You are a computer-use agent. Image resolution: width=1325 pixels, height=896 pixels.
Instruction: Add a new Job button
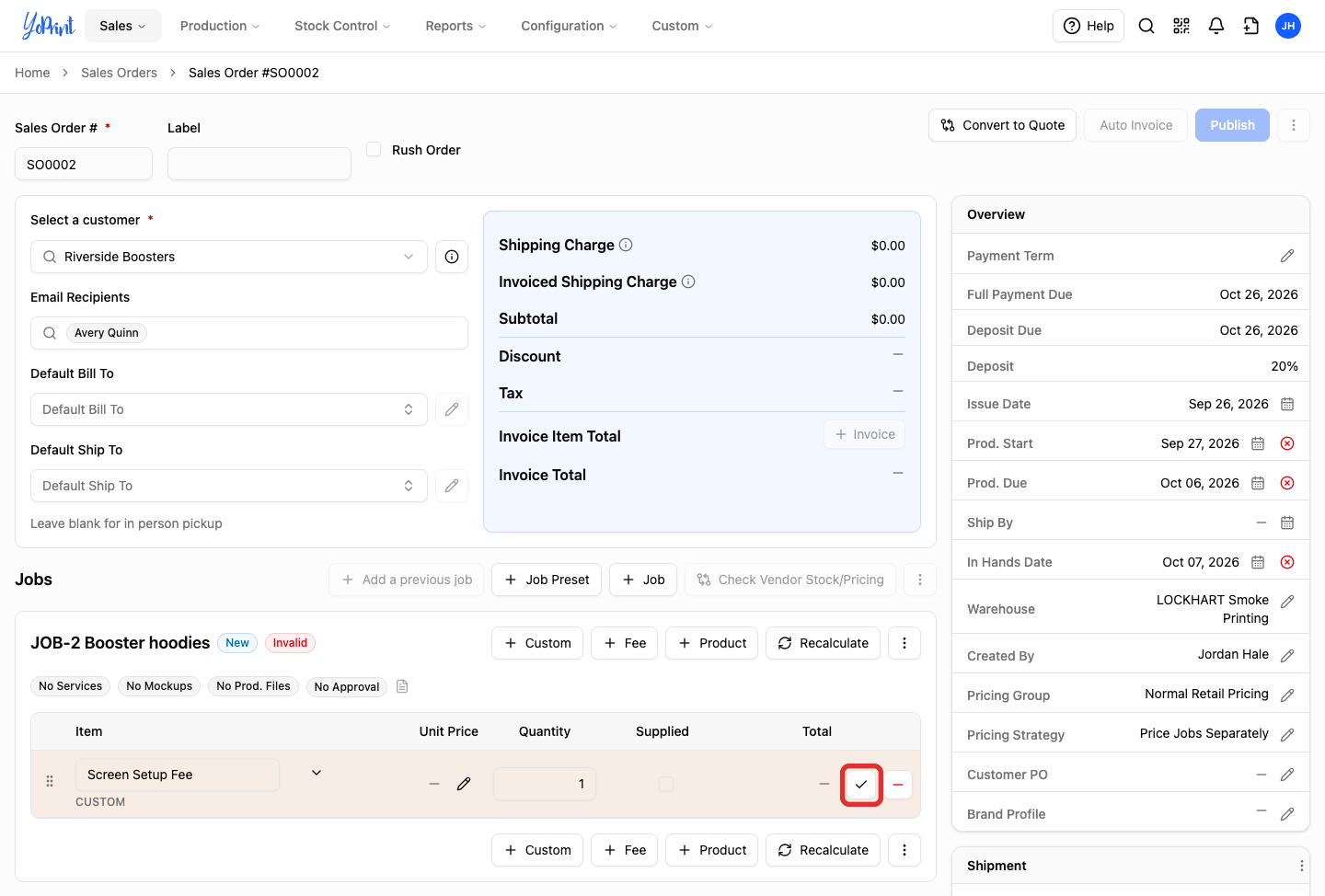coord(643,580)
